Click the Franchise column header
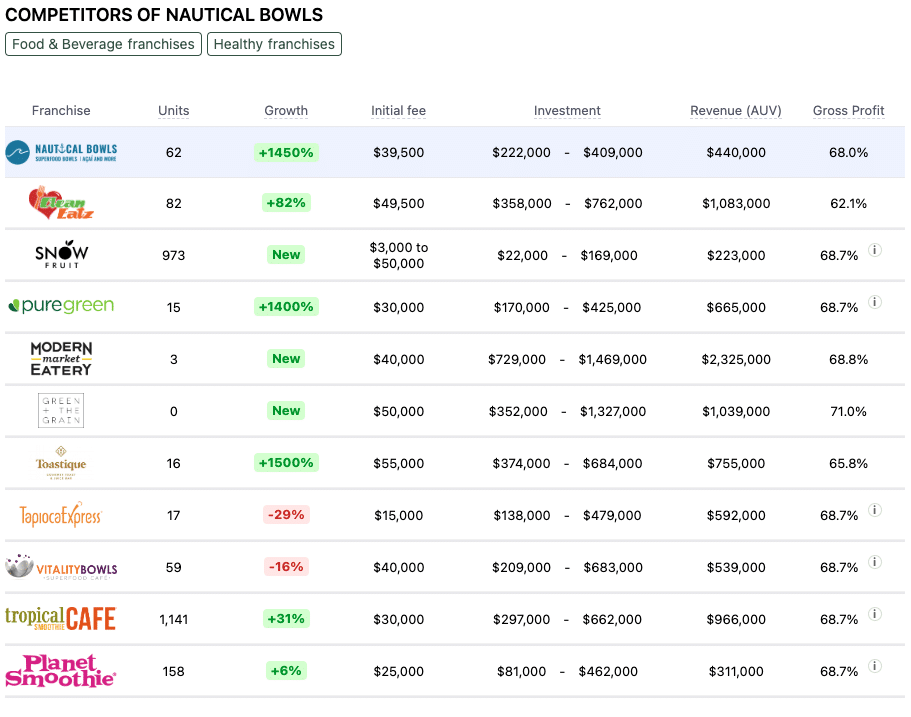The width and height of the screenshot is (911, 717). [x=61, y=110]
